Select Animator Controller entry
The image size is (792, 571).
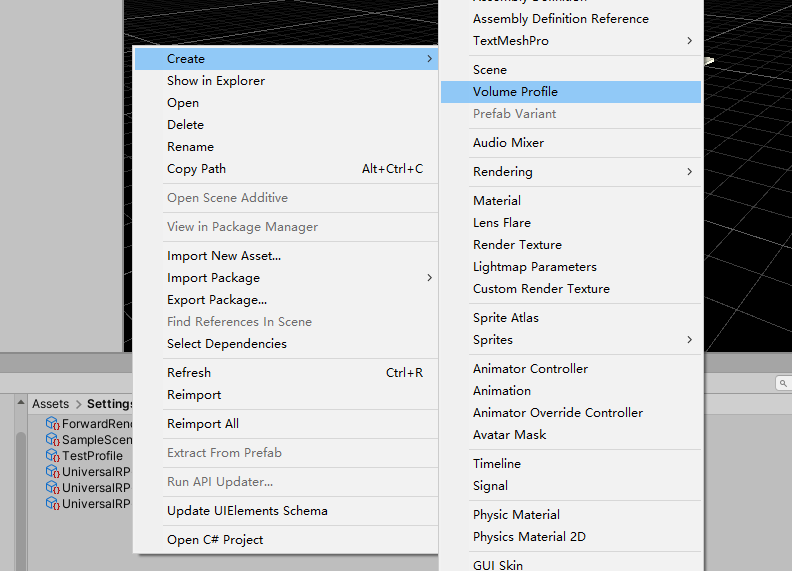pyautogui.click(x=571, y=369)
